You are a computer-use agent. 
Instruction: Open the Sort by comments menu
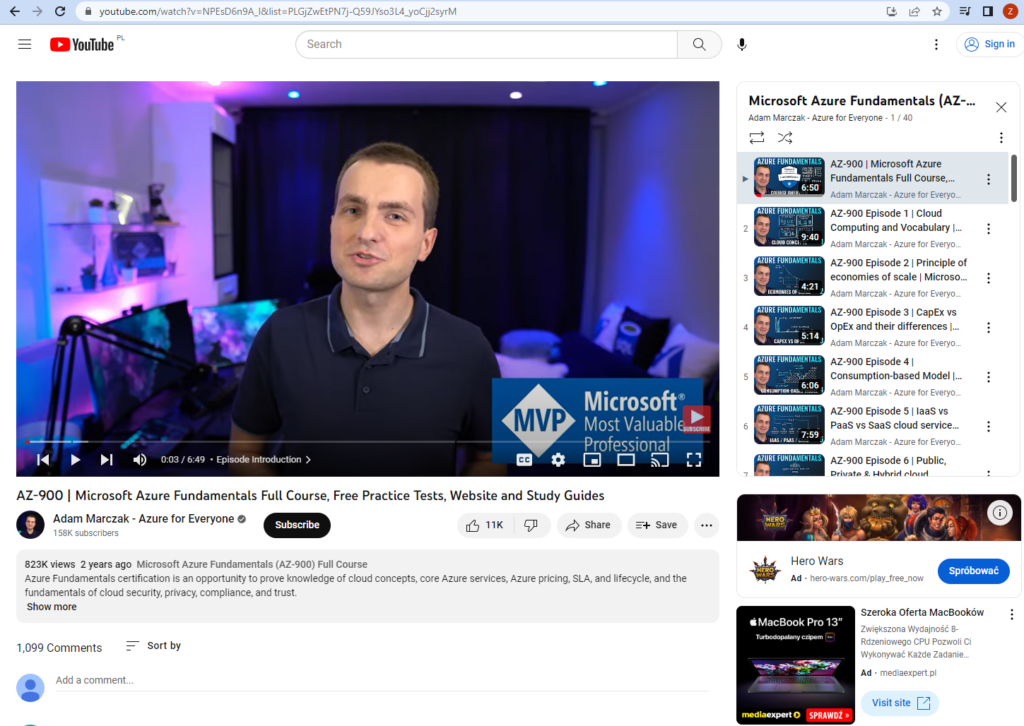[153, 646]
